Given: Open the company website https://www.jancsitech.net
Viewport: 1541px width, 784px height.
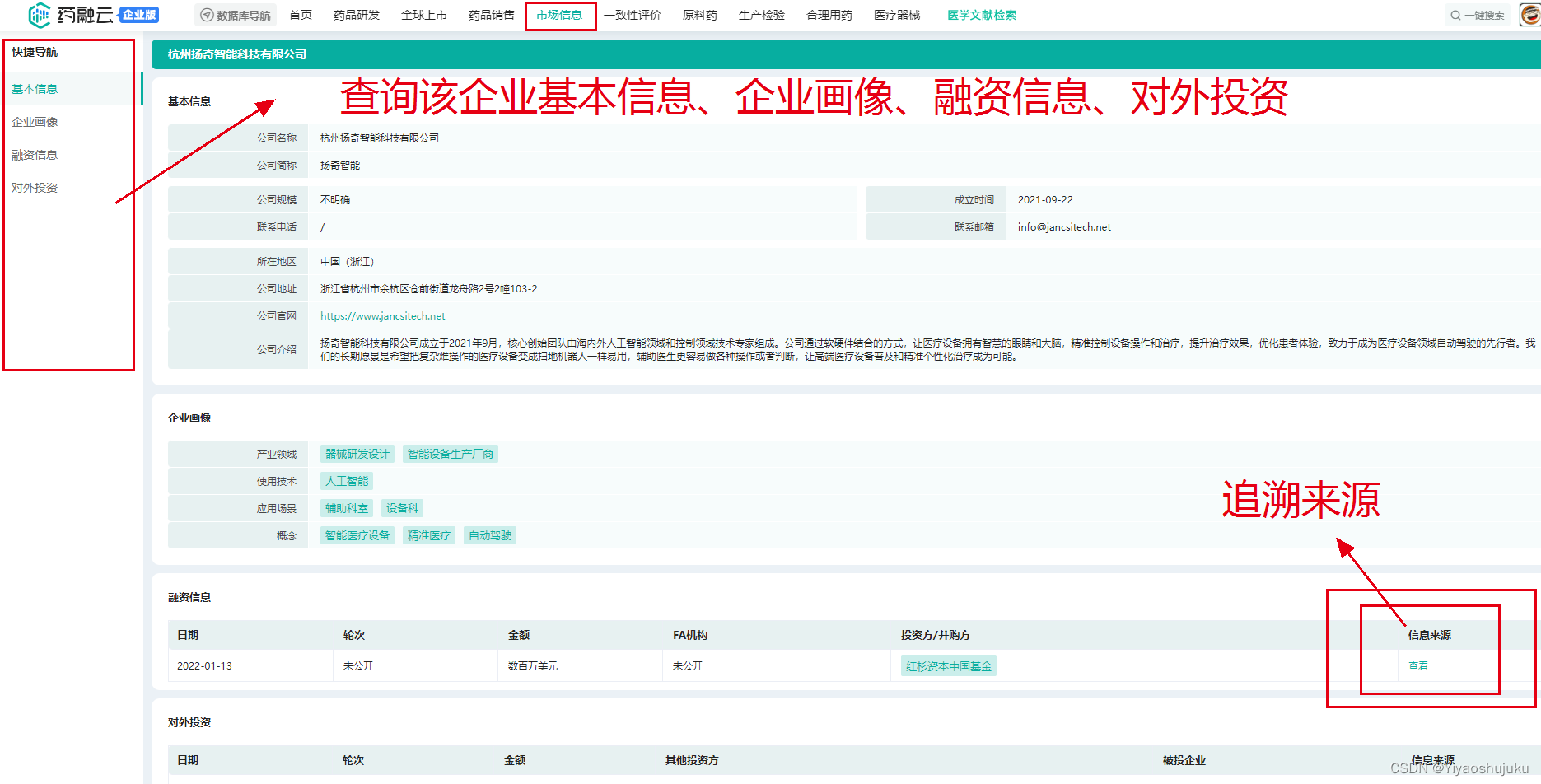Looking at the screenshot, I should pyautogui.click(x=383, y=316).
